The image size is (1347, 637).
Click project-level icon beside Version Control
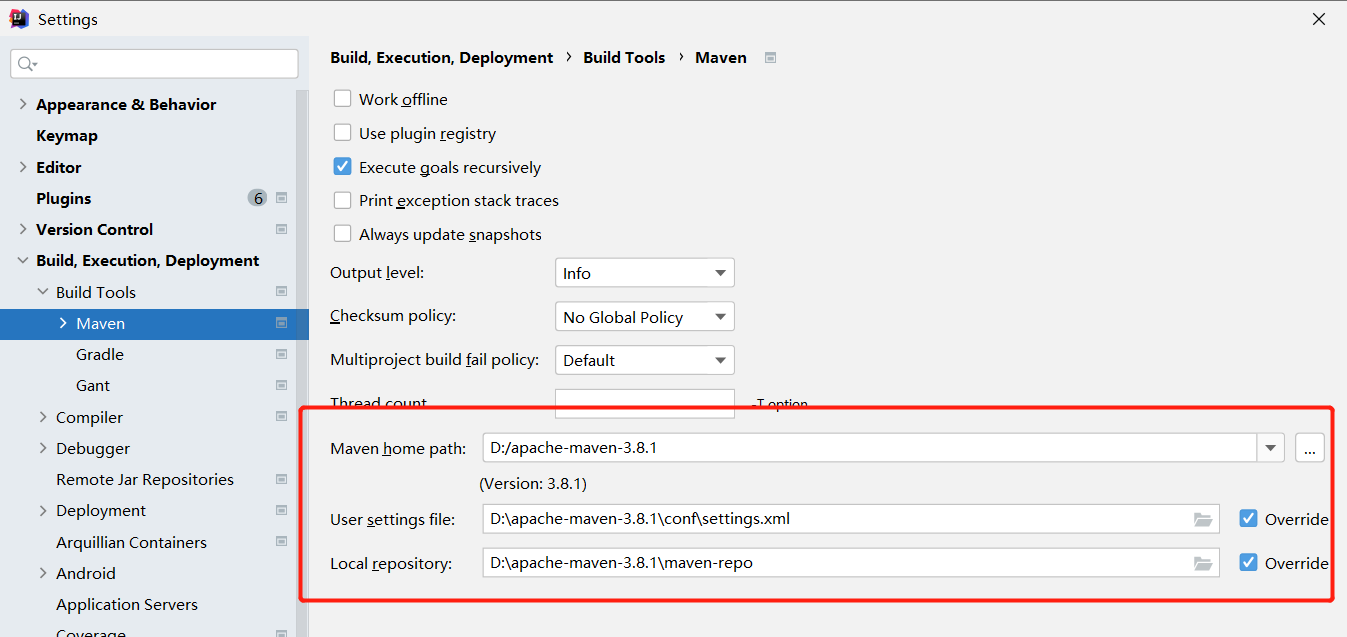tap(281, 229)
